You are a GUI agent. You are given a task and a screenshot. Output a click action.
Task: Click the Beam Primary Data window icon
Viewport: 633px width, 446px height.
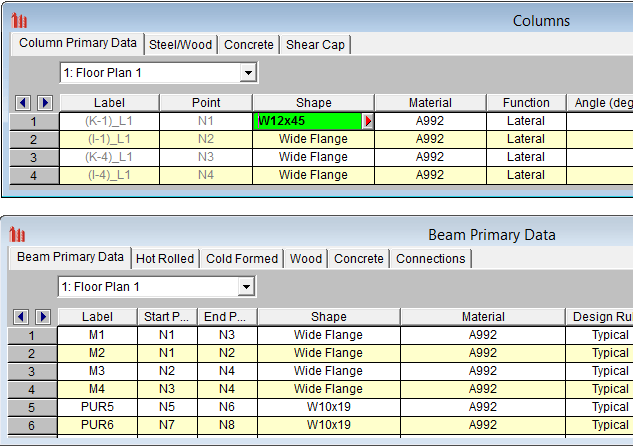coord(17,235)
